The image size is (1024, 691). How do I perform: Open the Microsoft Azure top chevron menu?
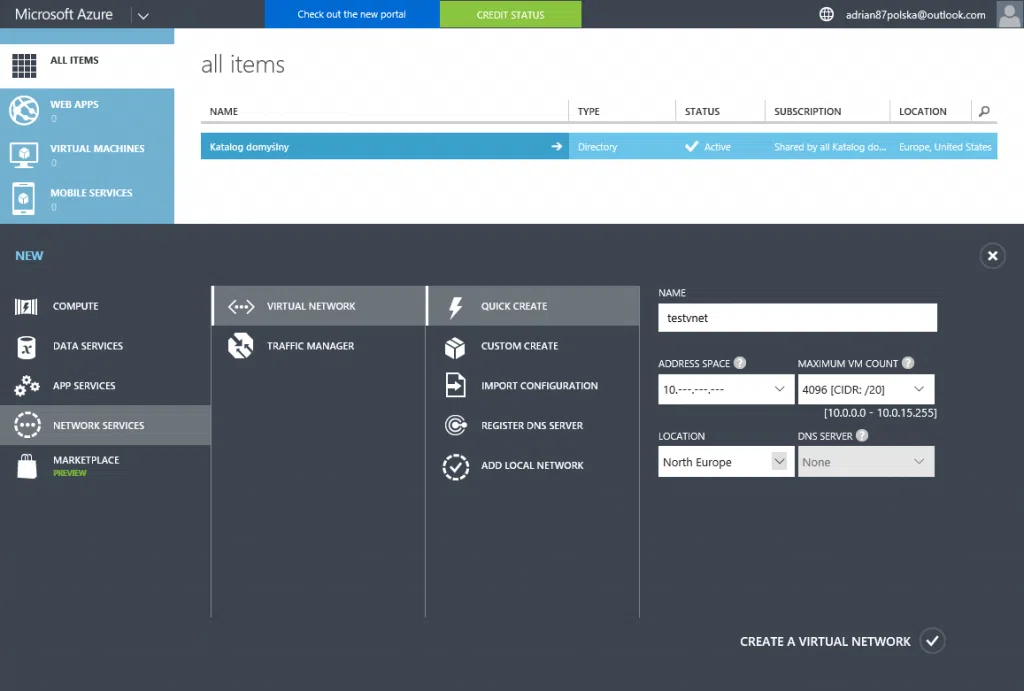(143, 16)
